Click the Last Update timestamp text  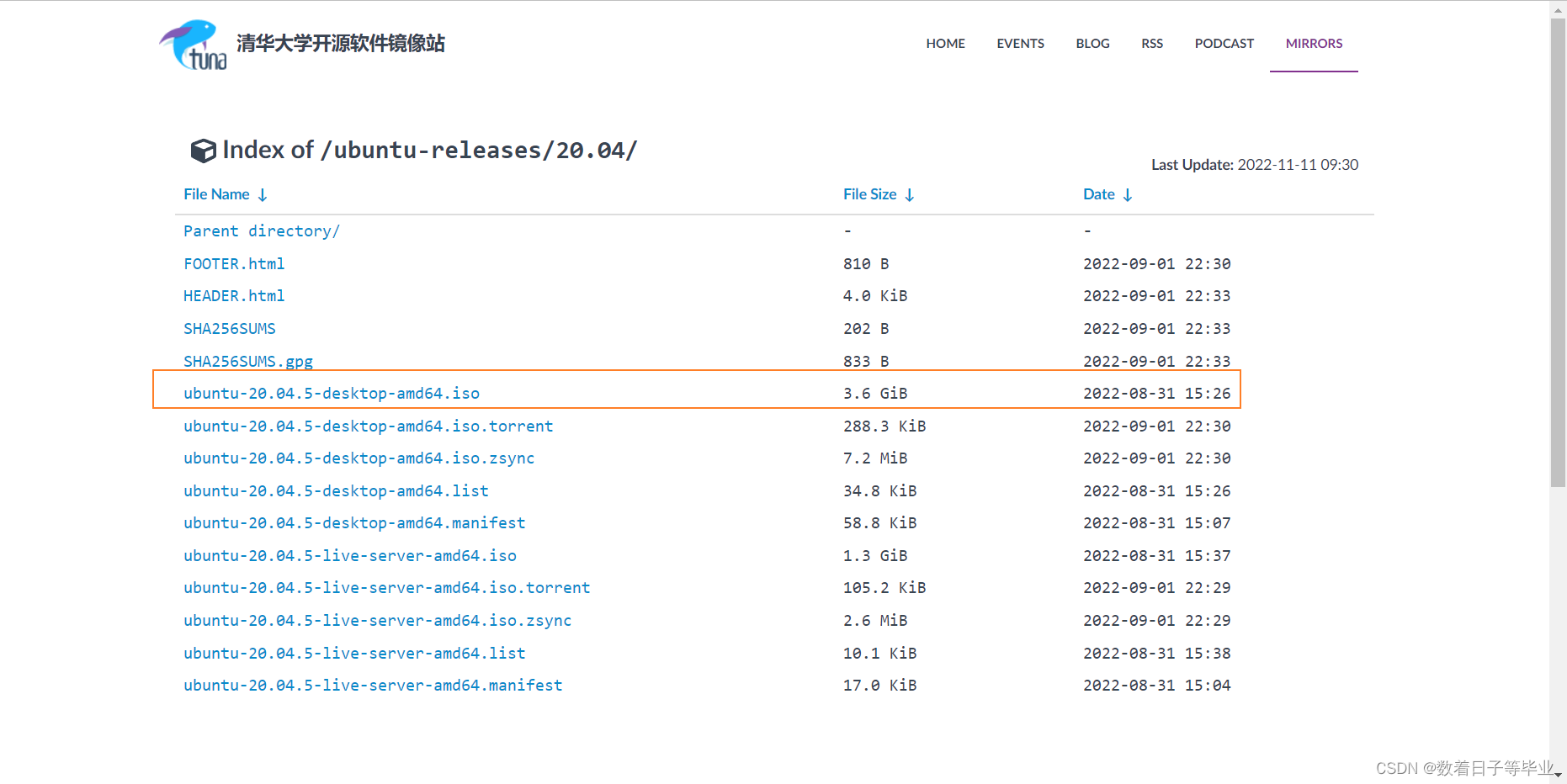coord(1255,165)
